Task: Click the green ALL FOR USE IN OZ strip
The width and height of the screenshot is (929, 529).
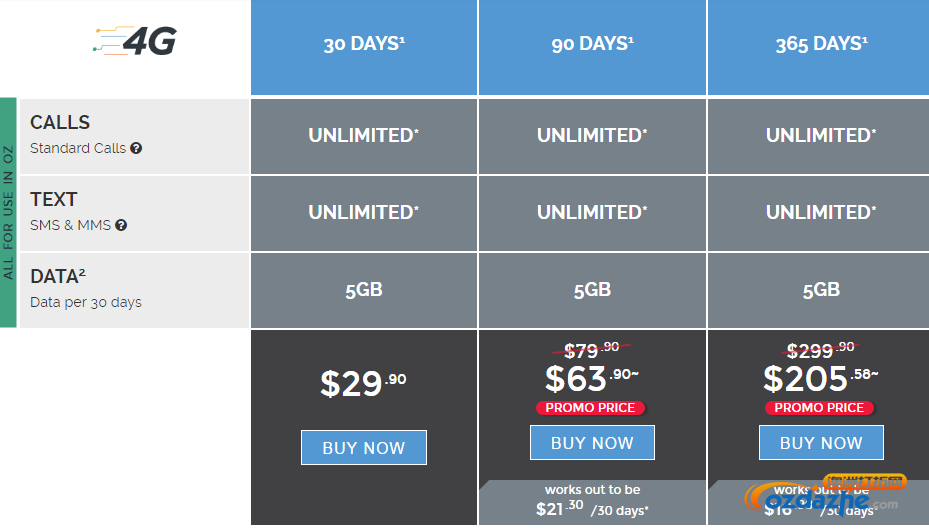Action: (8, 213)
